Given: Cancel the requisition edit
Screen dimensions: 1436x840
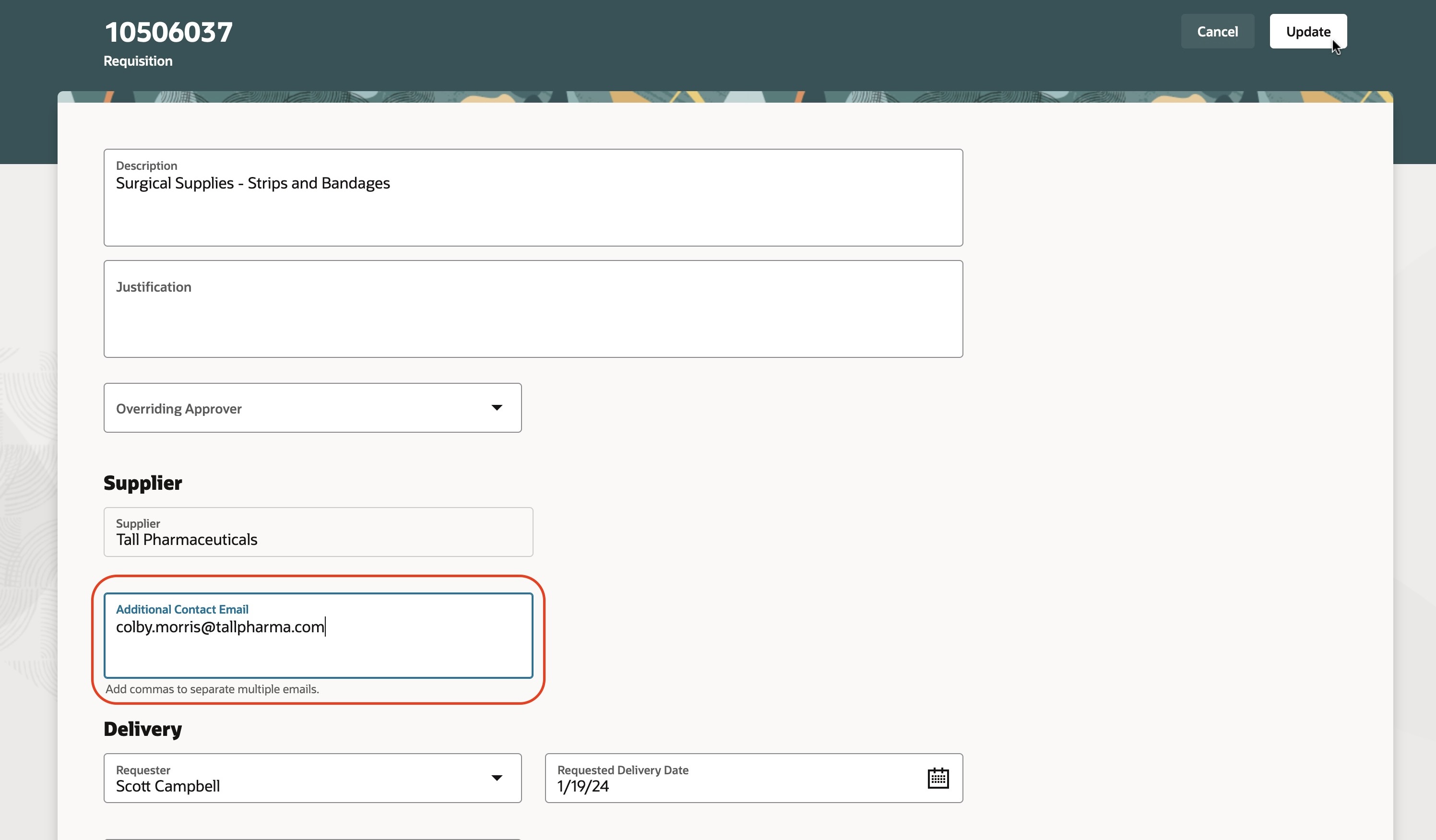Looking at the screenshot, I should (x=1217, y=31).
